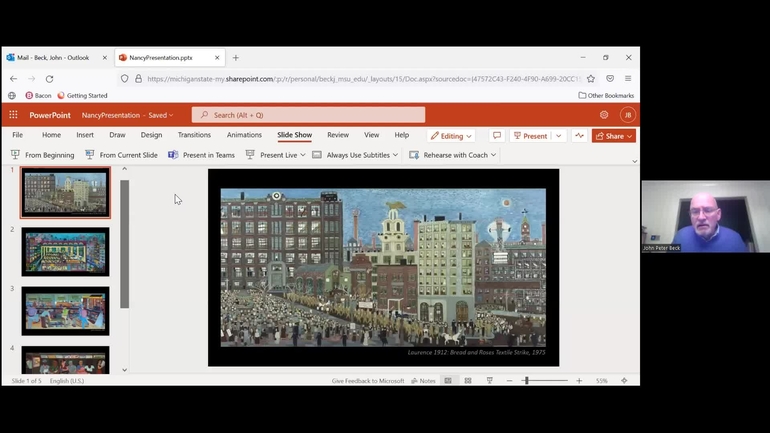Screen dimensions: 770x433
Task: Open the Editing mode dropdown
Action: pyautogui.click(x=451, y=136)
